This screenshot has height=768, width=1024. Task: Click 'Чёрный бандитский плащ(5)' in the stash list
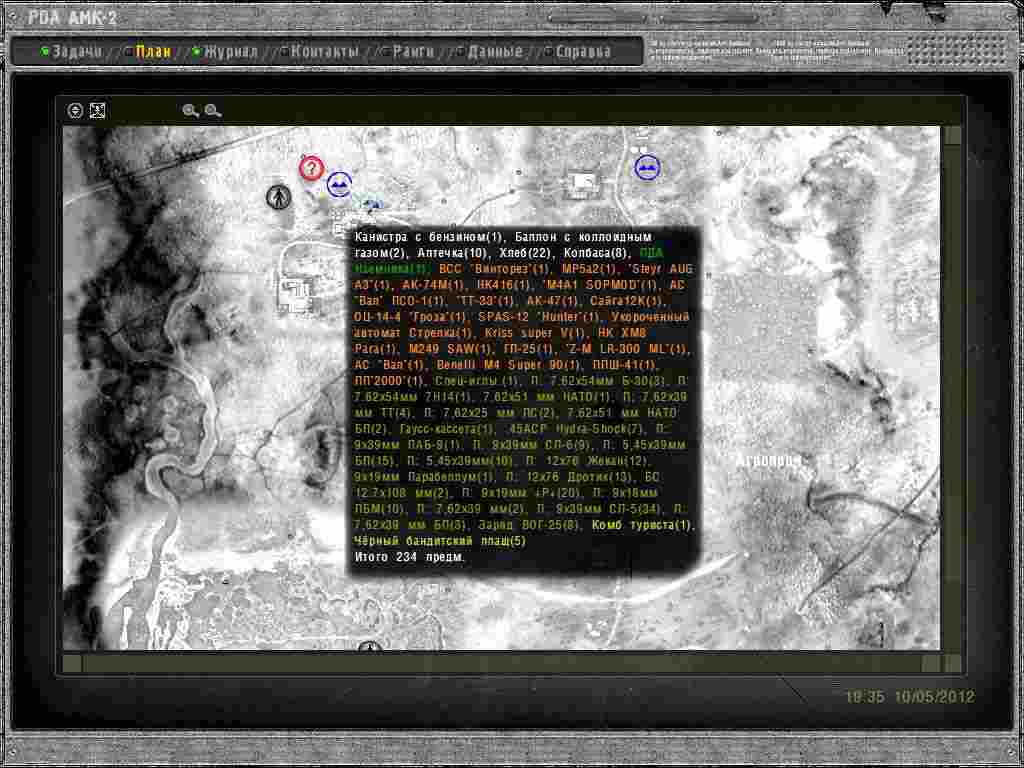point(440,541)
